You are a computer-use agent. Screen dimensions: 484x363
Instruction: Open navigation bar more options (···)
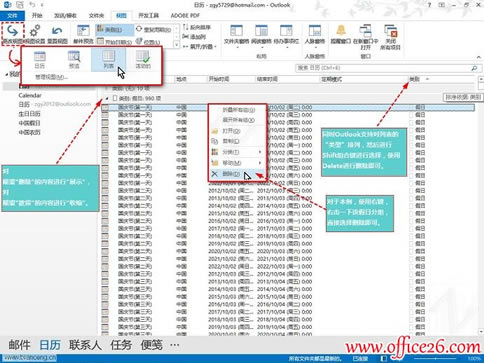coord(175,345)
